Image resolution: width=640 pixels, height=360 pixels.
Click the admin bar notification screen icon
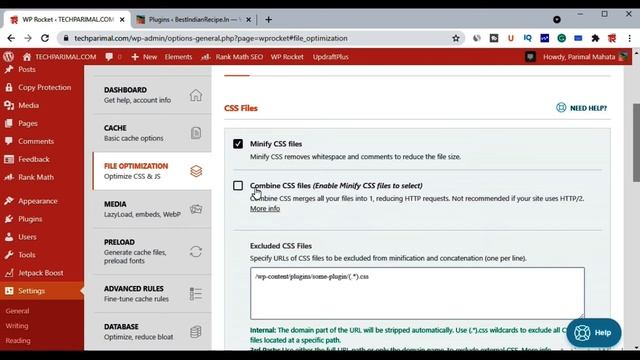[530, 57]
